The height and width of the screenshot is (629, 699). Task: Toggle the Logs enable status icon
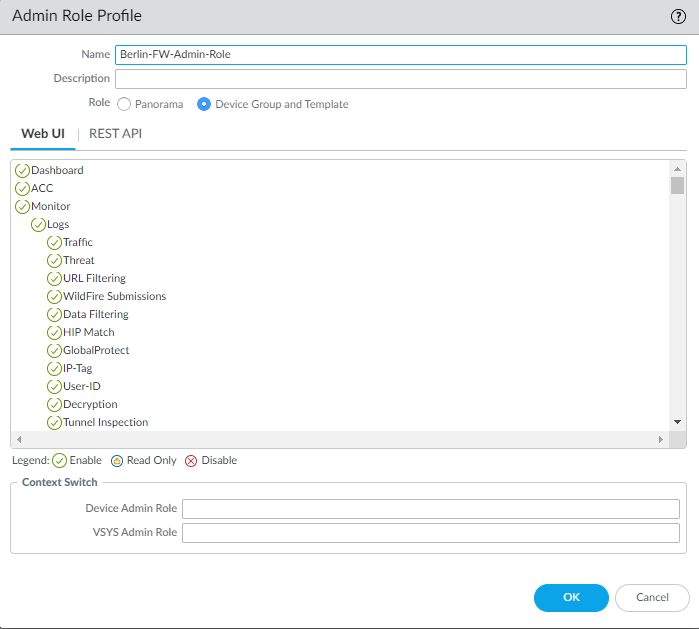click(x=38, y=225)
